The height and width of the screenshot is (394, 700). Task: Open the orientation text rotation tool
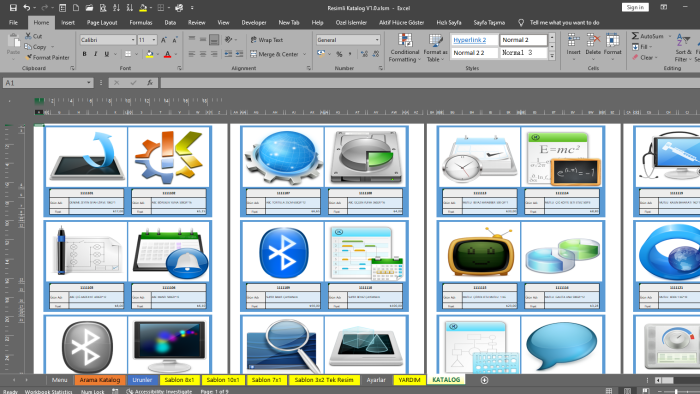[x=229, y=40]
